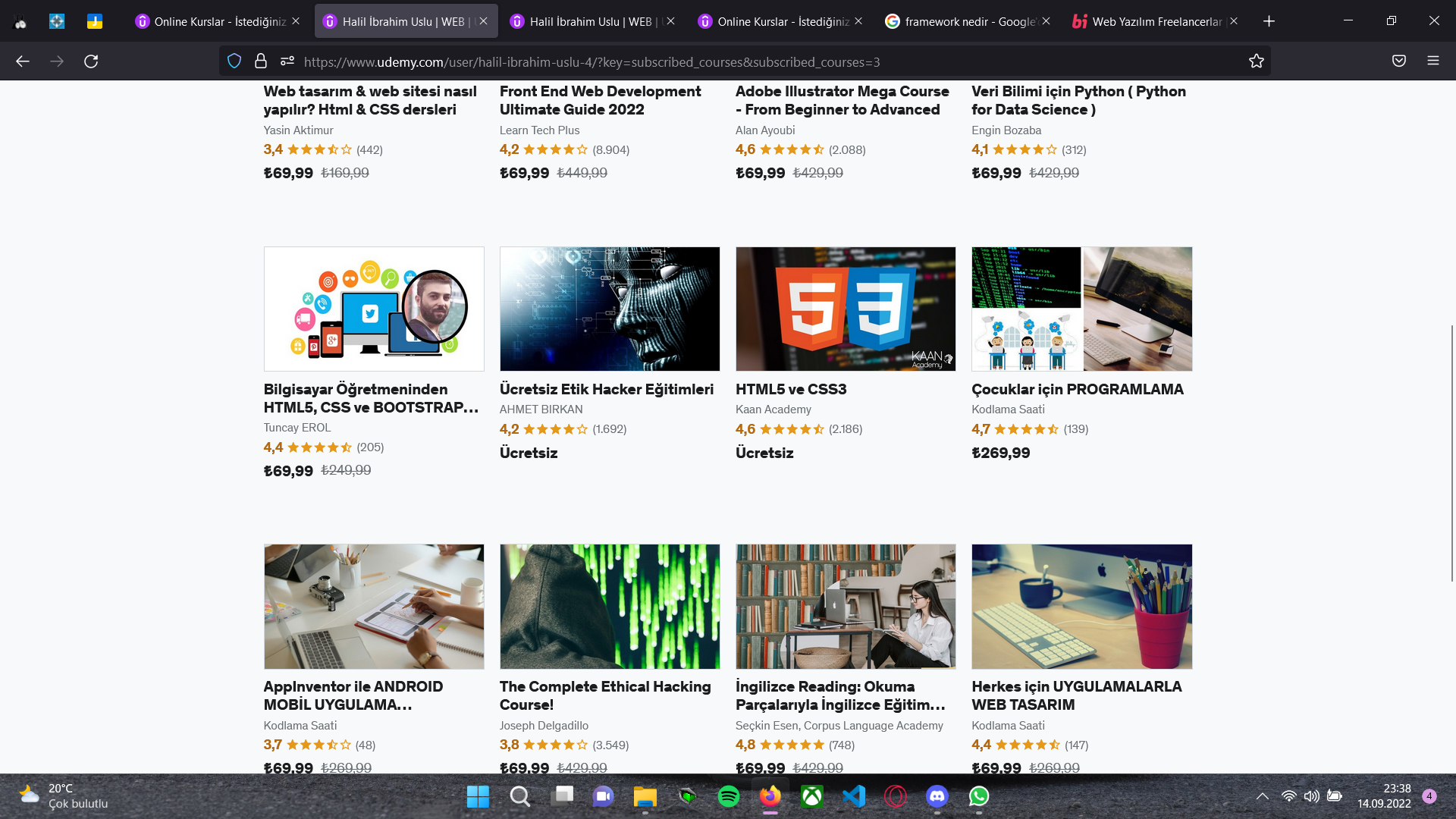Click the browser forward arrow
Viewport: 1456px width, 819px height.
[x=57, y=61]
